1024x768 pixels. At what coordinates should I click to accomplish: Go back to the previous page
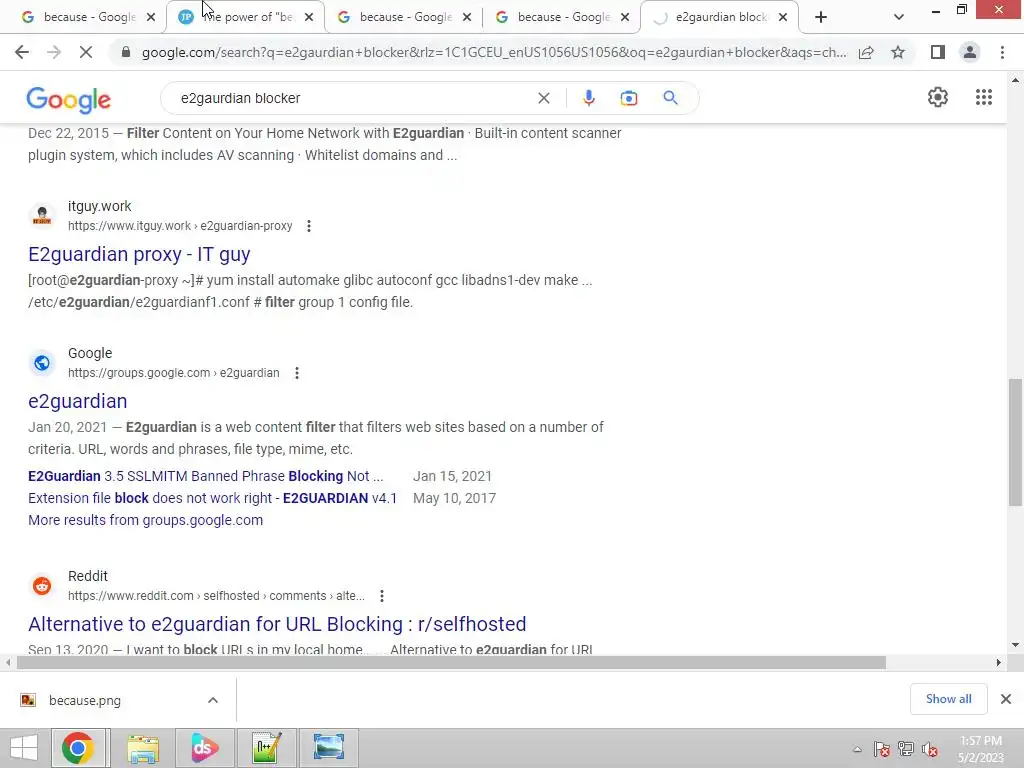(x=22, y=52)
